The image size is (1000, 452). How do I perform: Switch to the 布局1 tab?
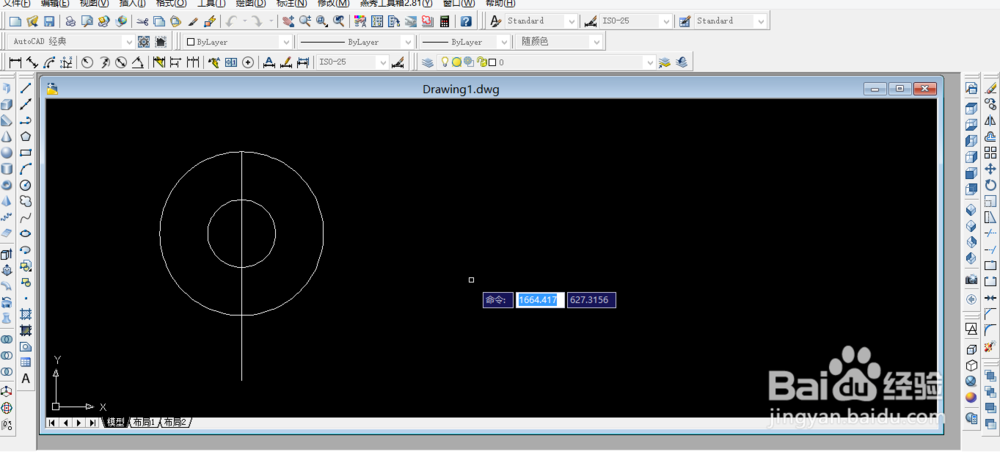(x=143, y=422)
